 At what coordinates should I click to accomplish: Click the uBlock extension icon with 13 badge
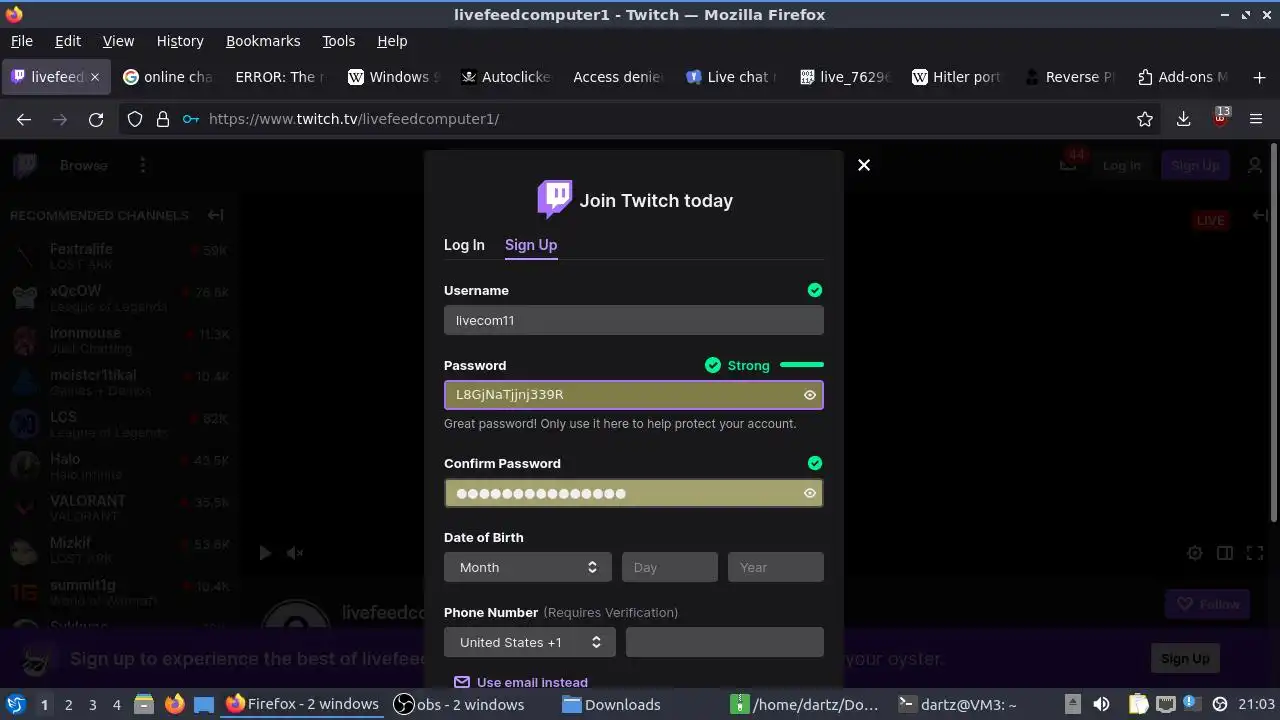tap(1220, 118)
